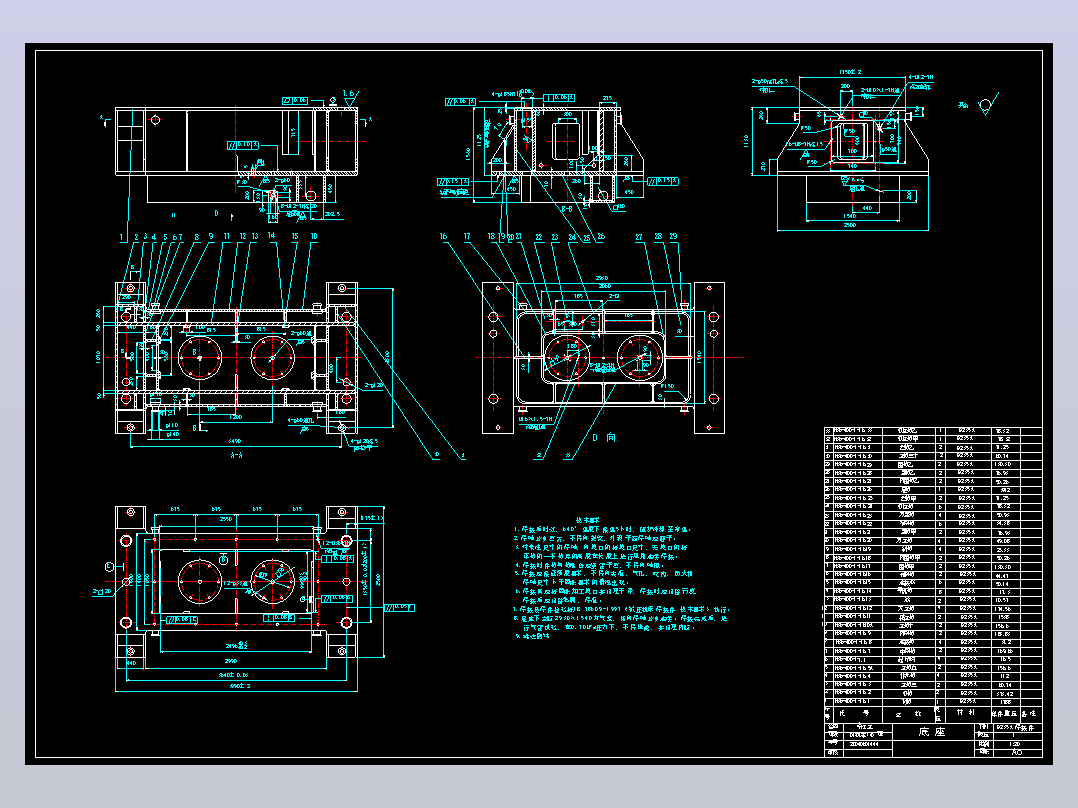Select the "其余" roughness symbol in the top-right corner
The image size is (1078, 808).
[x=978, y=105]
